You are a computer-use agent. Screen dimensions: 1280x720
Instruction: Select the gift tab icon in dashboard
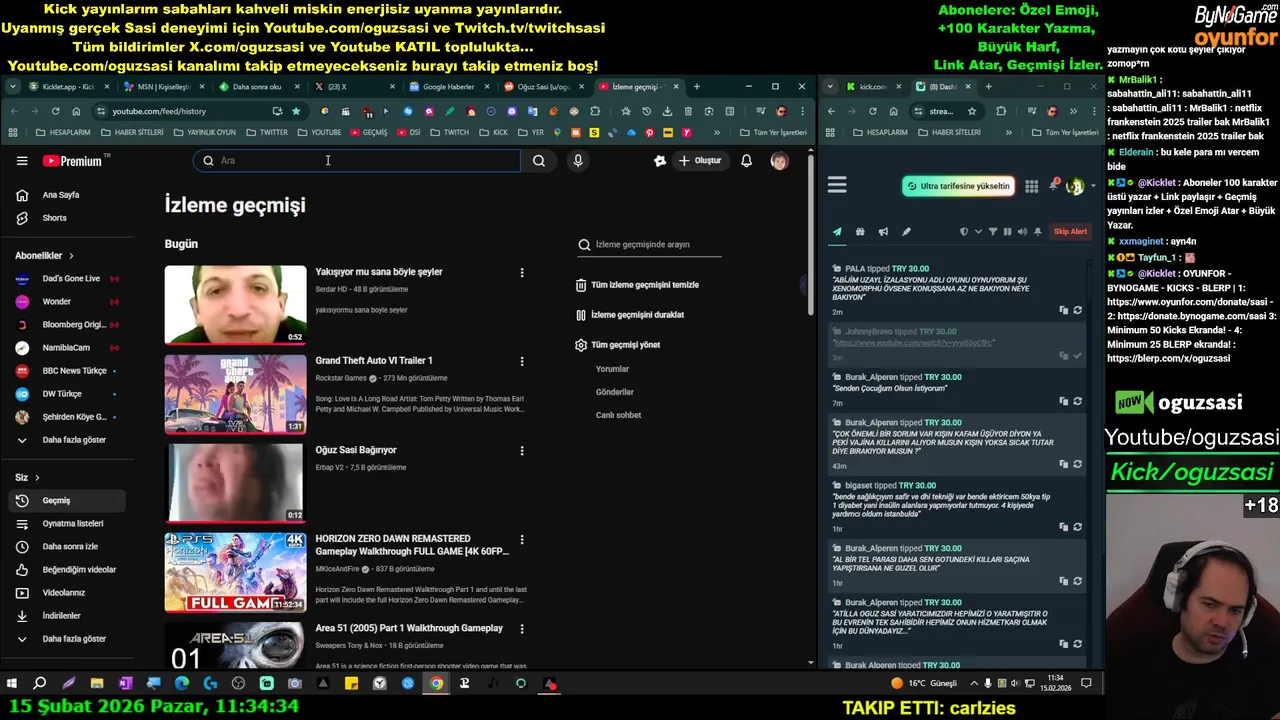tap(860, 232)
